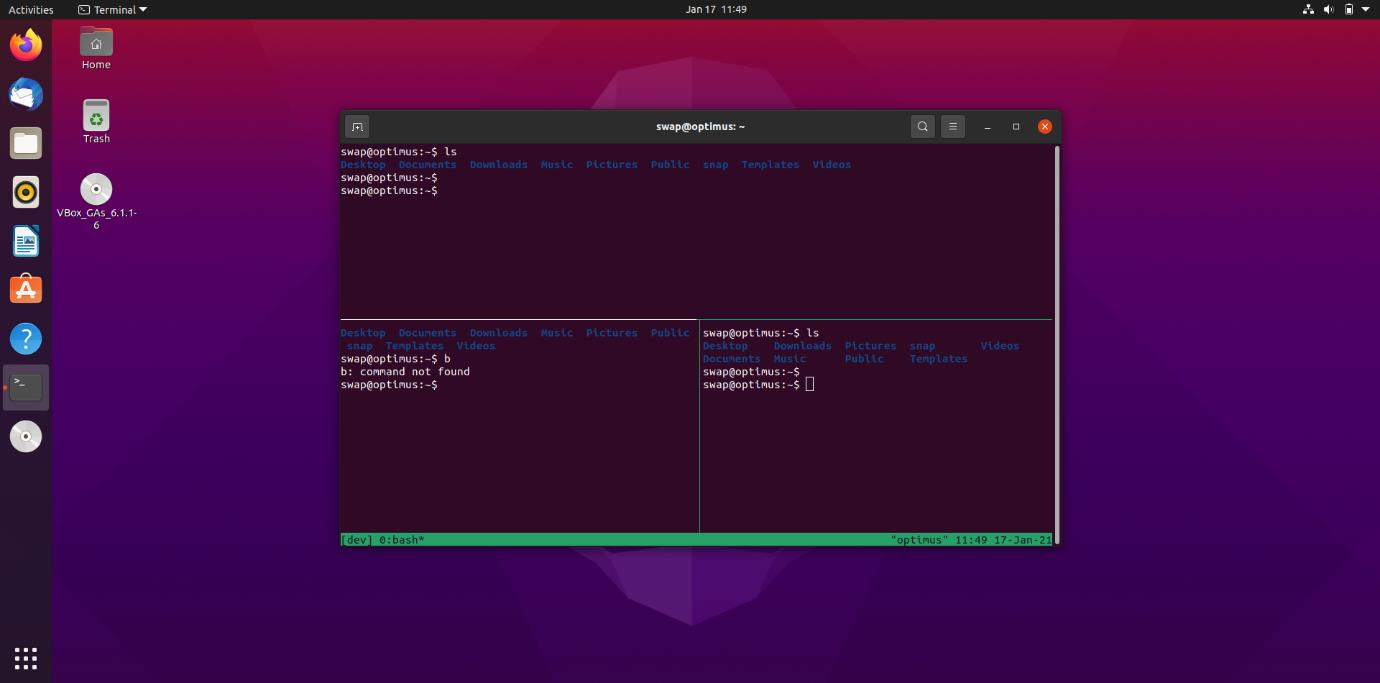
Task: Open the Help icon in the dock
Action: coord(26,339)
